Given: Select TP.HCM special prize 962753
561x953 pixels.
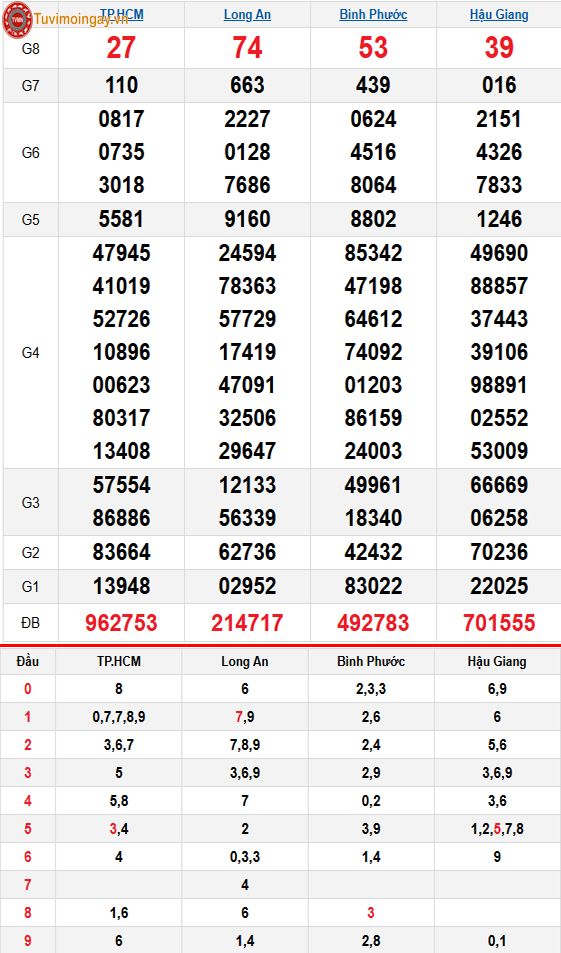Looking at the screenshot, I should click(122, 623).
